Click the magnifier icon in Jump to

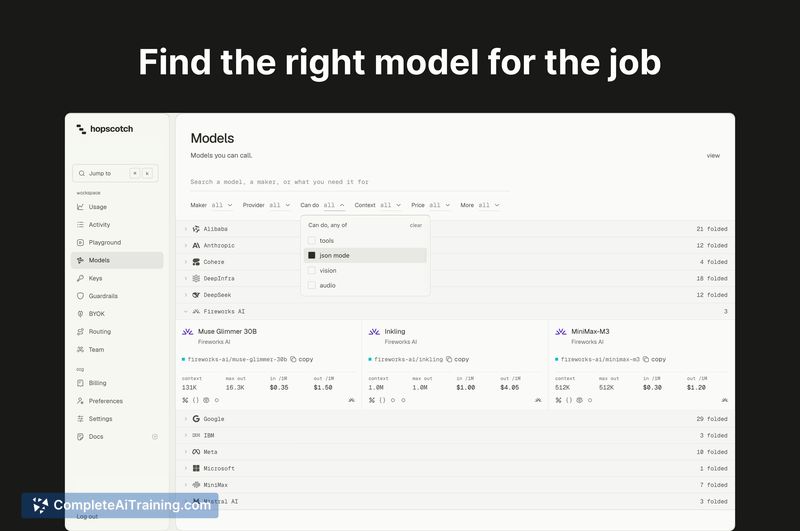coord(82,173)
